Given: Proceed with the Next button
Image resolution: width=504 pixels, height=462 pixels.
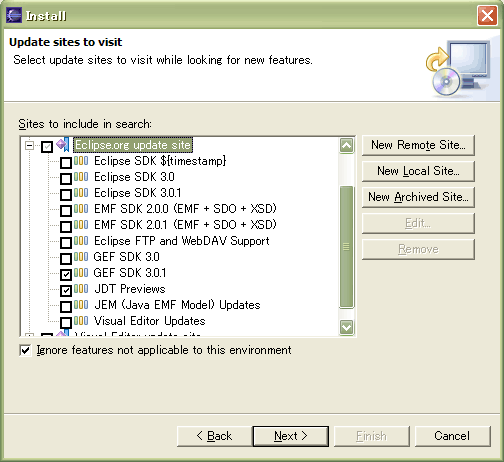Looking at the screenshot, I should click(291, 436).
